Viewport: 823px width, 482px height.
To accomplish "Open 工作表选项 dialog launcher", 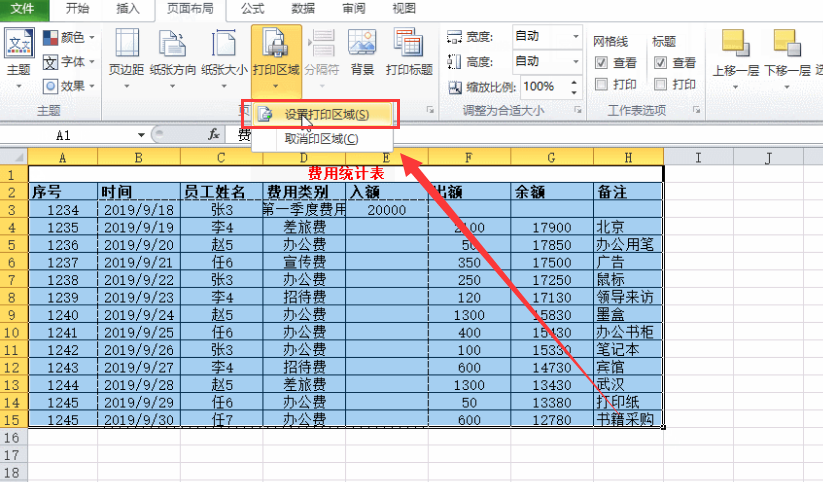I will [697, 110].
